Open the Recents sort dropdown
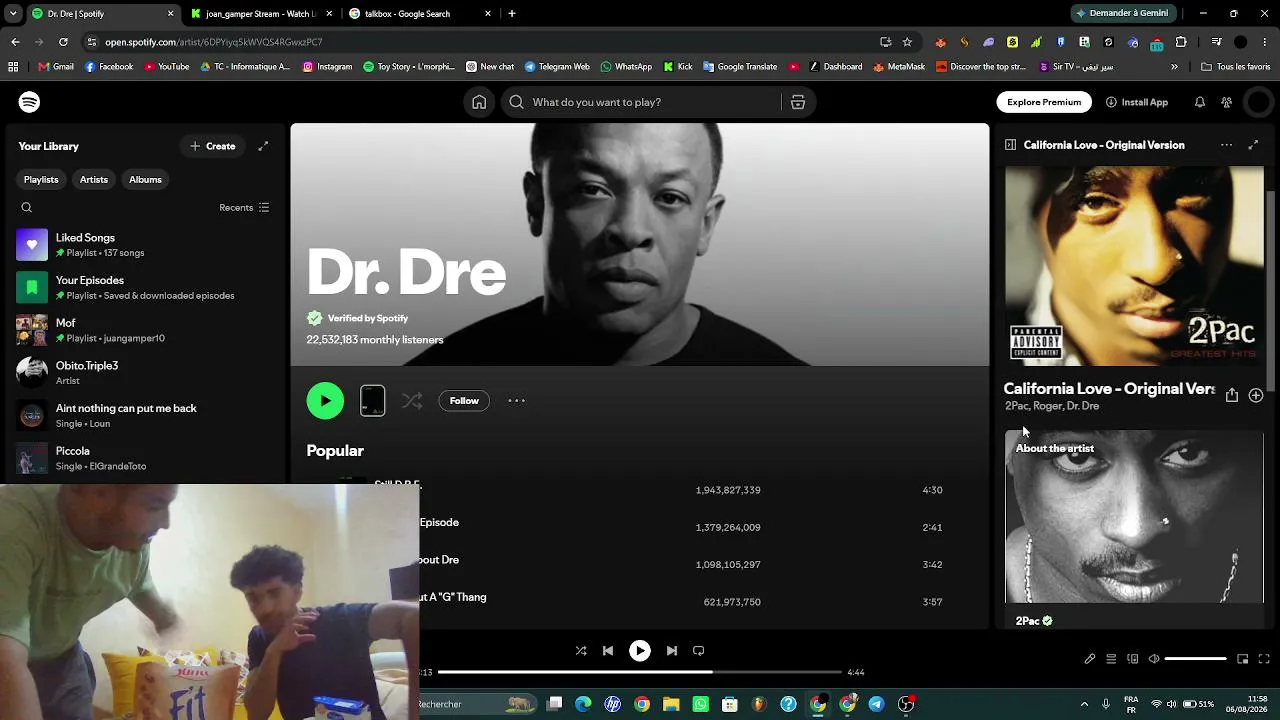This screenshot has height=720, width=1280. pos(244,208)
